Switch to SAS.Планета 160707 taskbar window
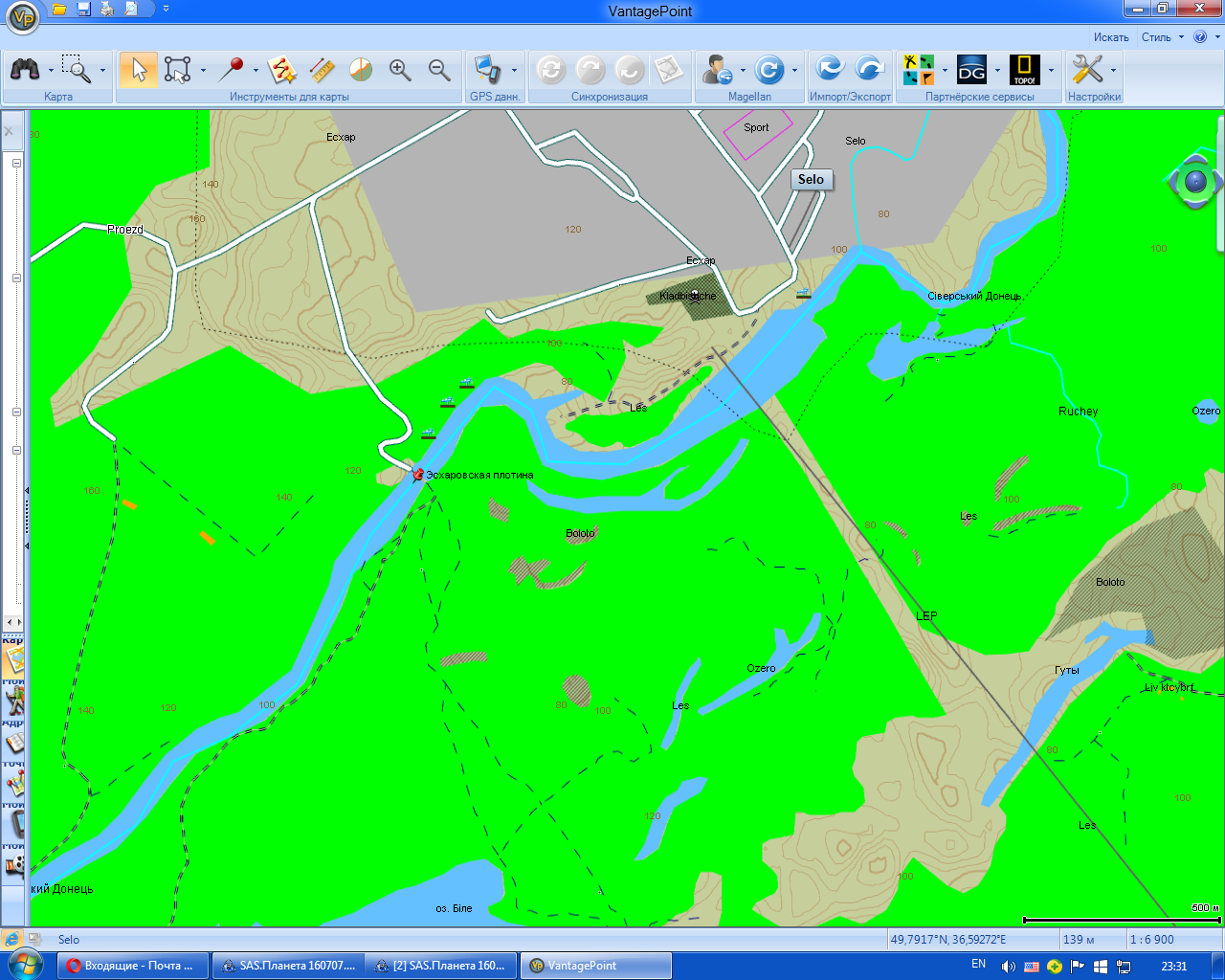1225x980 pixels. click(x=288, y=966)
